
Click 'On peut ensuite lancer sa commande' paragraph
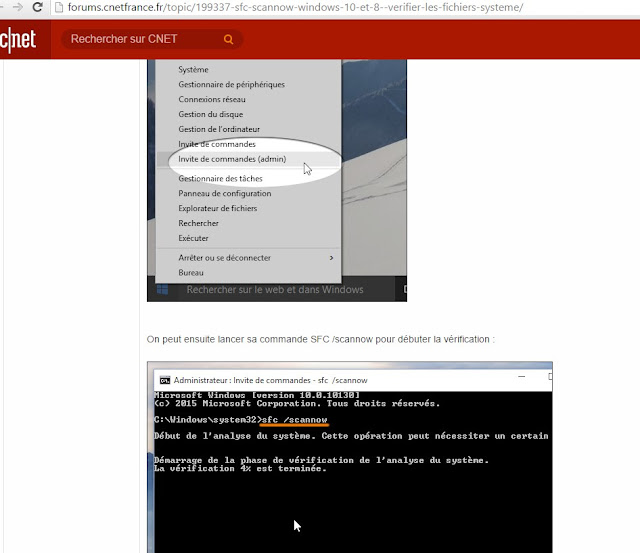(321, 339)
